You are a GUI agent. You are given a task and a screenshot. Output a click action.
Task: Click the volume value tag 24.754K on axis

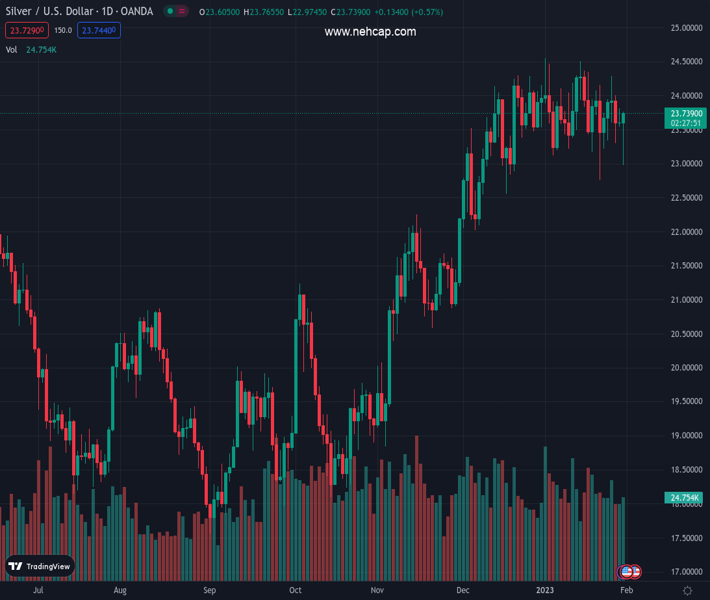[x=685, y=497]
